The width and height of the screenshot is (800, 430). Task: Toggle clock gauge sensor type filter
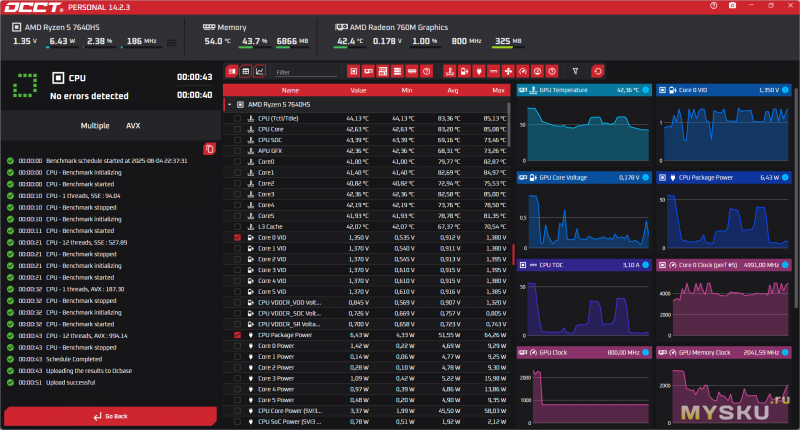tap(522, 71)
